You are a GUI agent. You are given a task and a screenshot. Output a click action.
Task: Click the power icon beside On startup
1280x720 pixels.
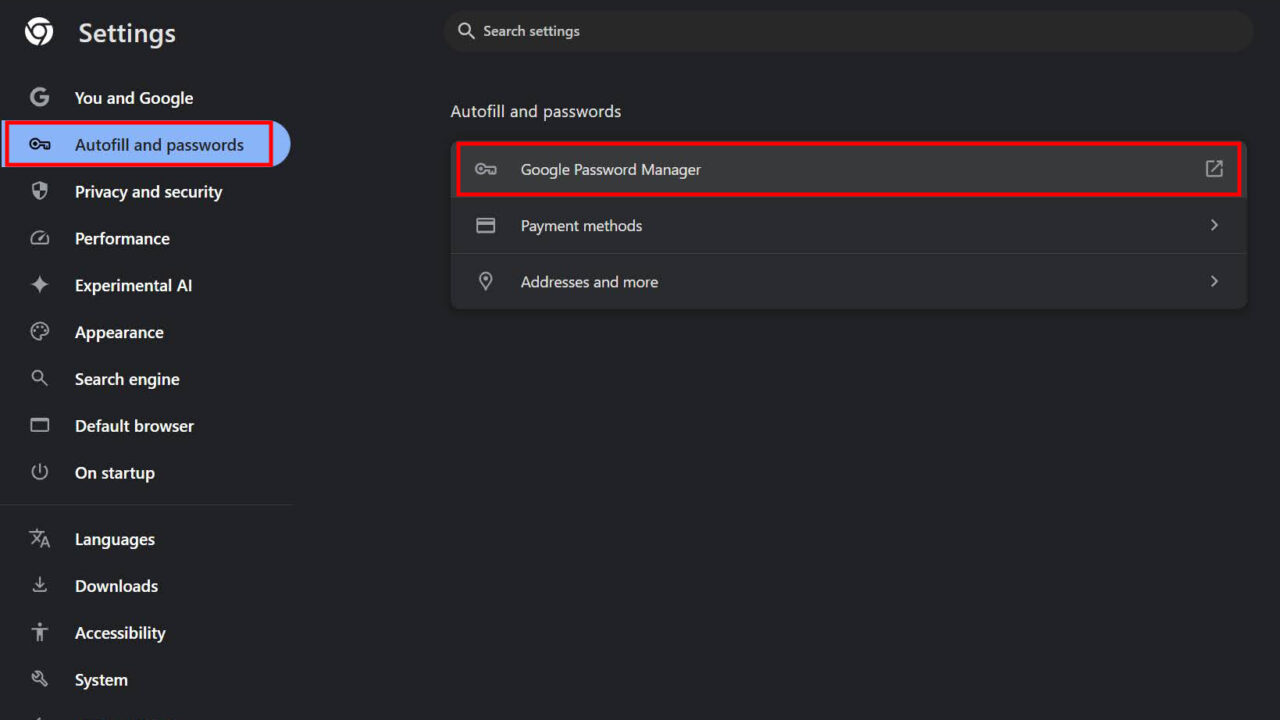click(x=40, y=472)
